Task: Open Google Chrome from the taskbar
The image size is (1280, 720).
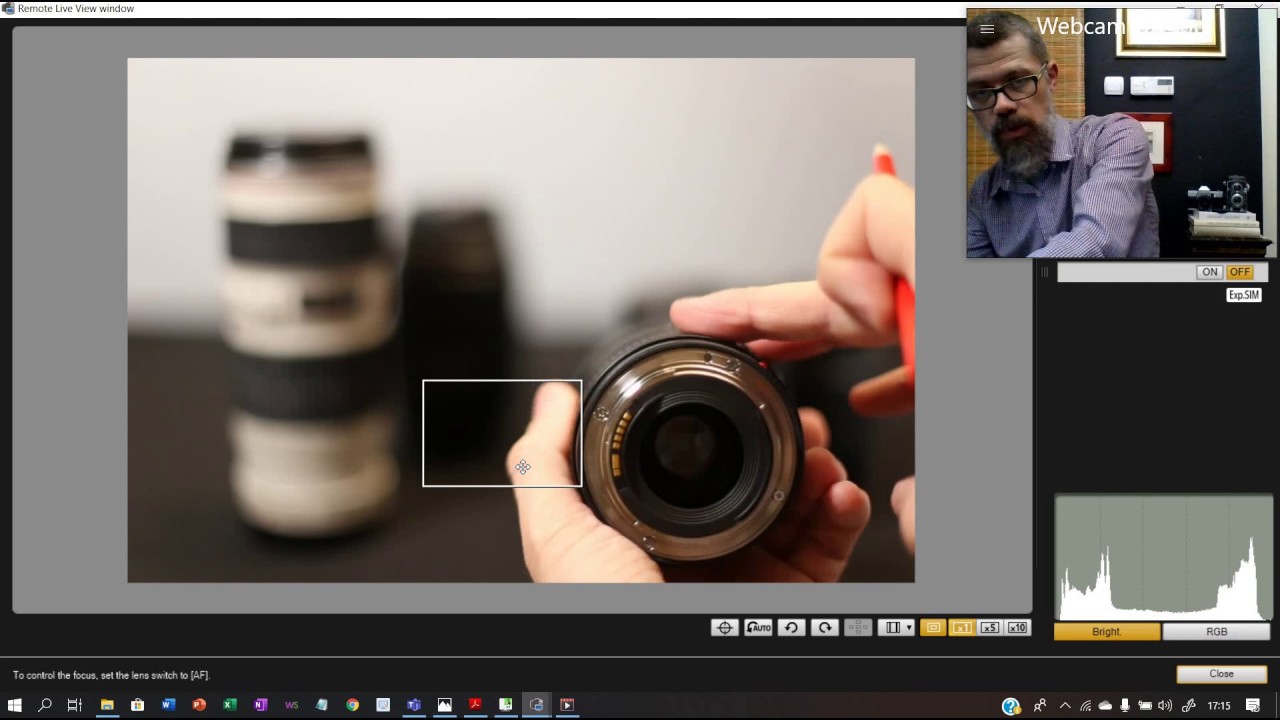Action: pos(352,705)
